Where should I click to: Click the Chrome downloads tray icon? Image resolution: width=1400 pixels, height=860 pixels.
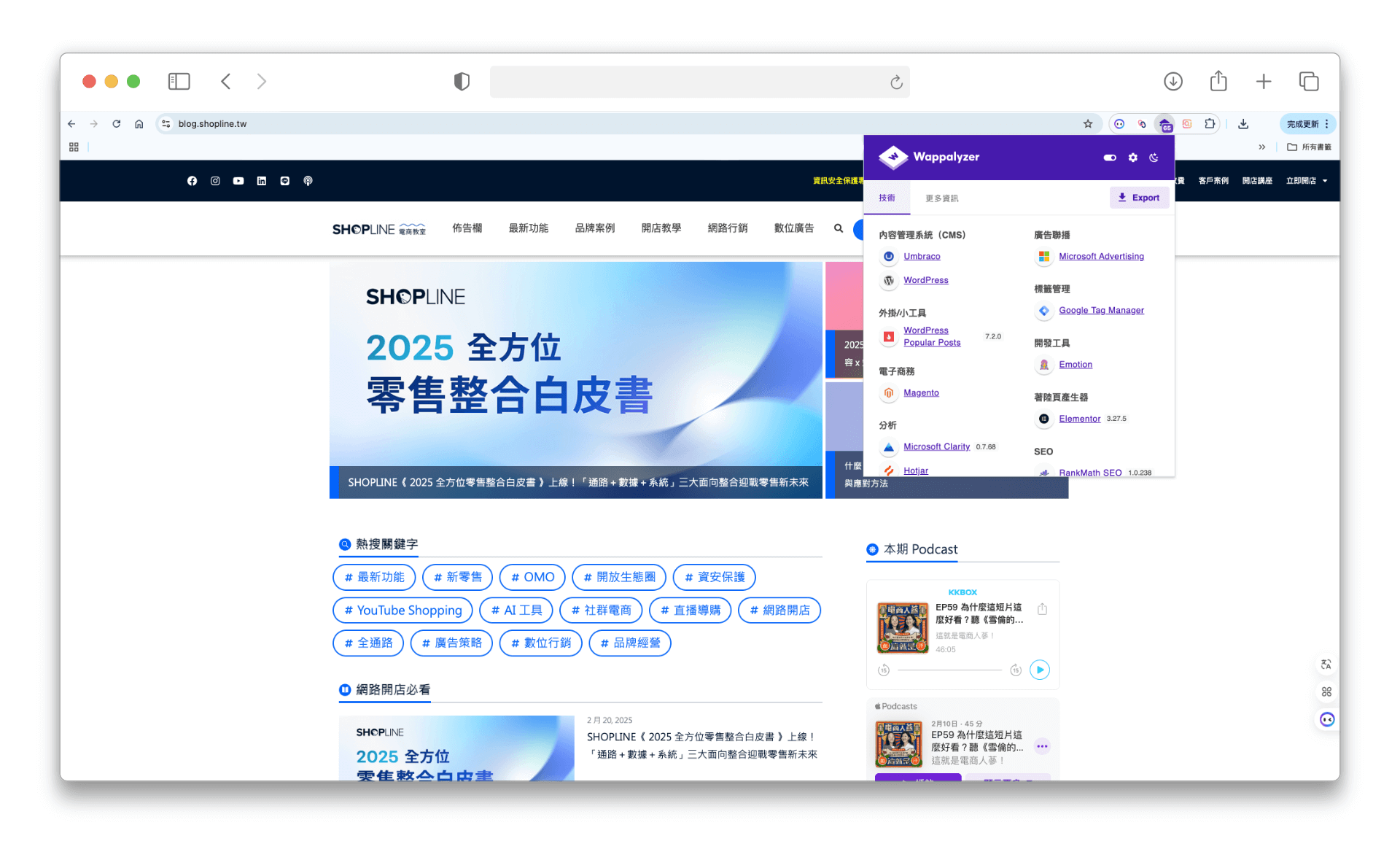click(1243, 124)
